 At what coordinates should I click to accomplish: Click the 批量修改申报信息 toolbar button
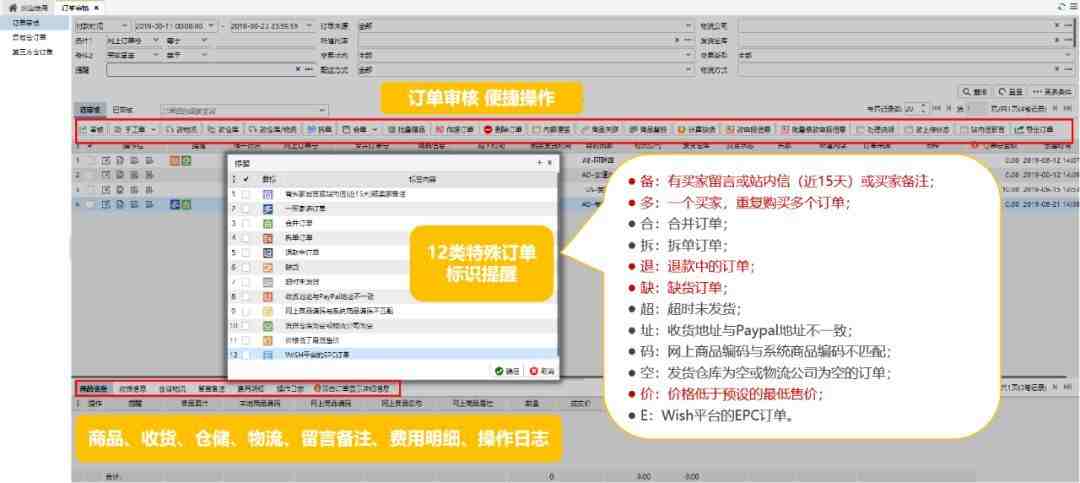tap(814, 129)
